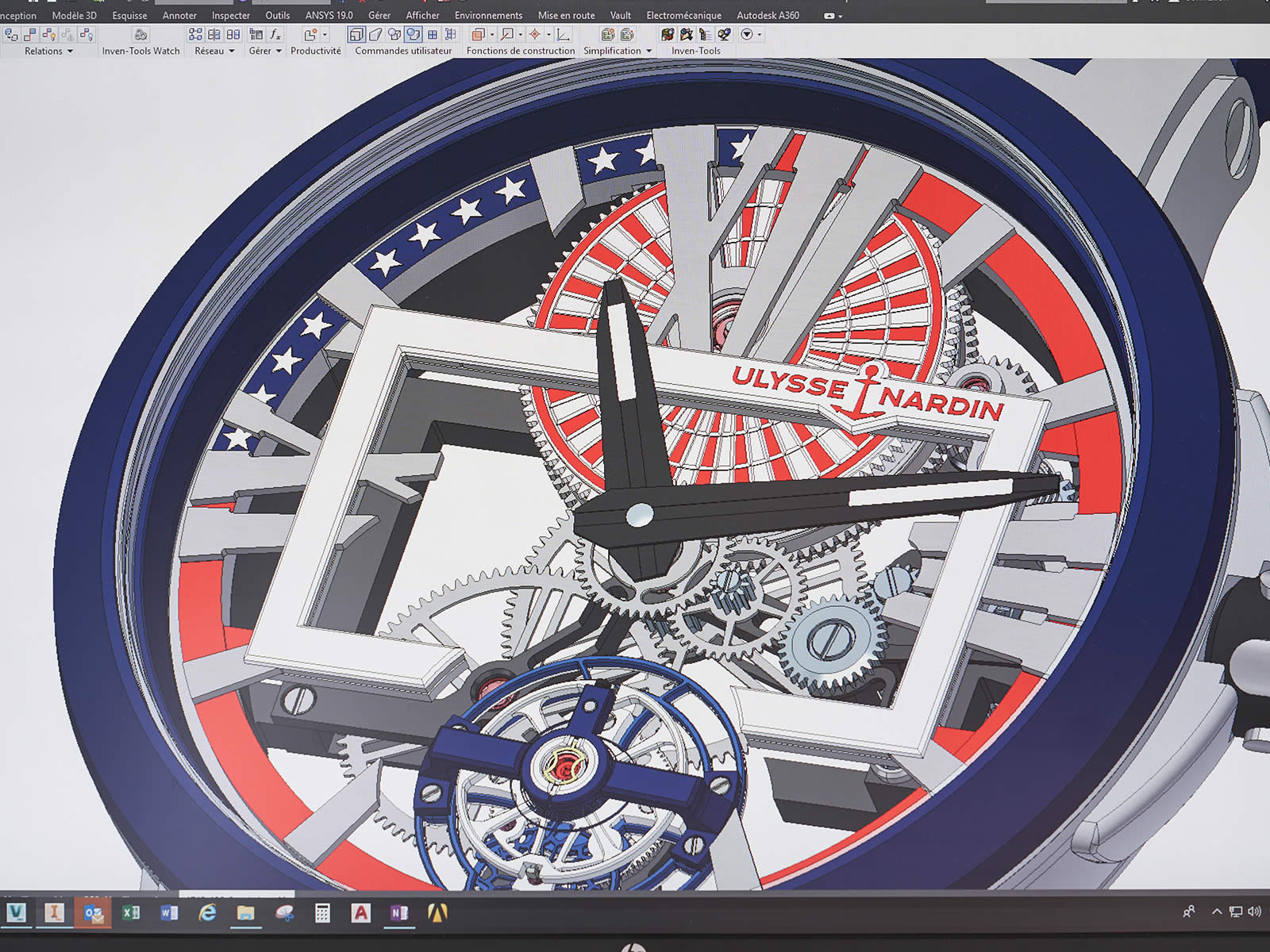Open the Gérer ribbon tab
Image resolution: width=1270 pixels, height=952 pixels.
[379, 15]
